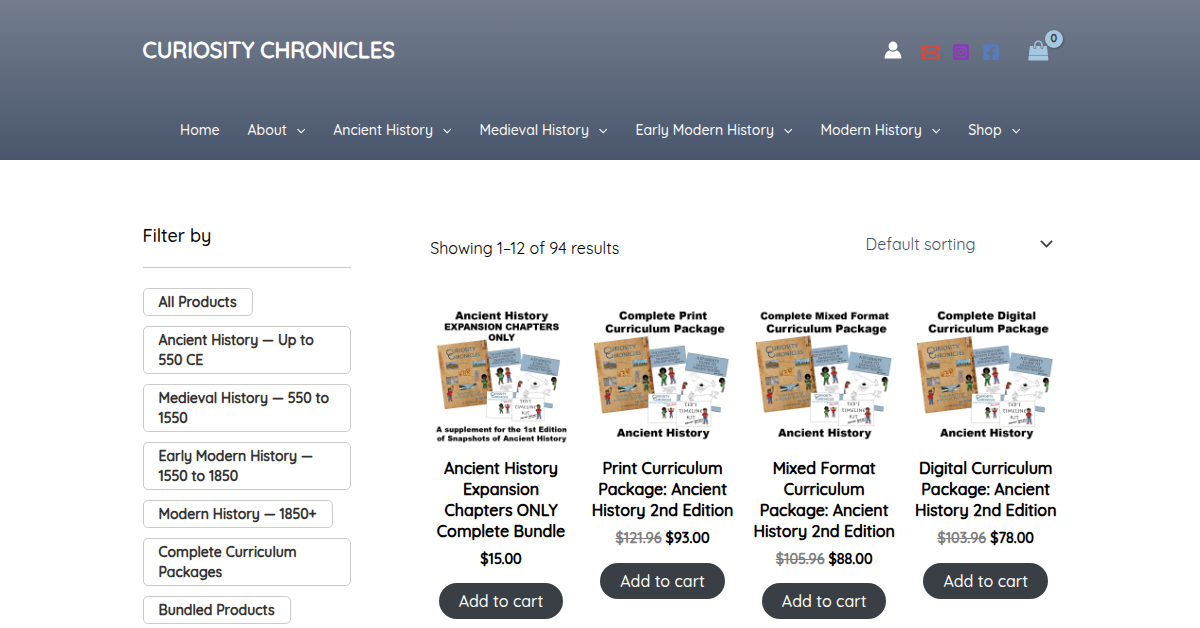The image size is (1200, 628).
Task: Open the user account icon
Action: click(x=893, y=51)
